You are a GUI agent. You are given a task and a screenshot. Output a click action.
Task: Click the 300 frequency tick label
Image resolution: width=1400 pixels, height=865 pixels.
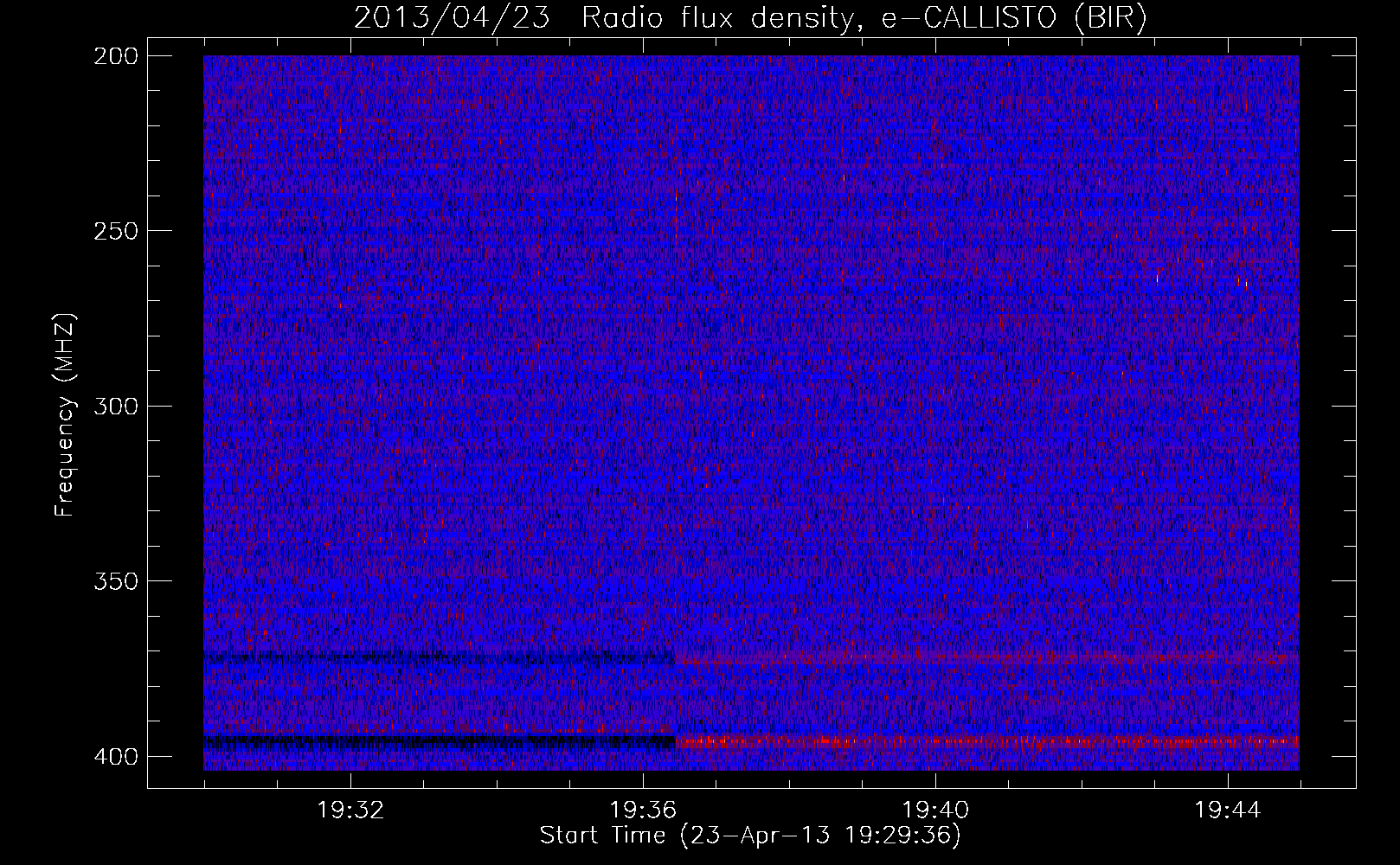115,406
